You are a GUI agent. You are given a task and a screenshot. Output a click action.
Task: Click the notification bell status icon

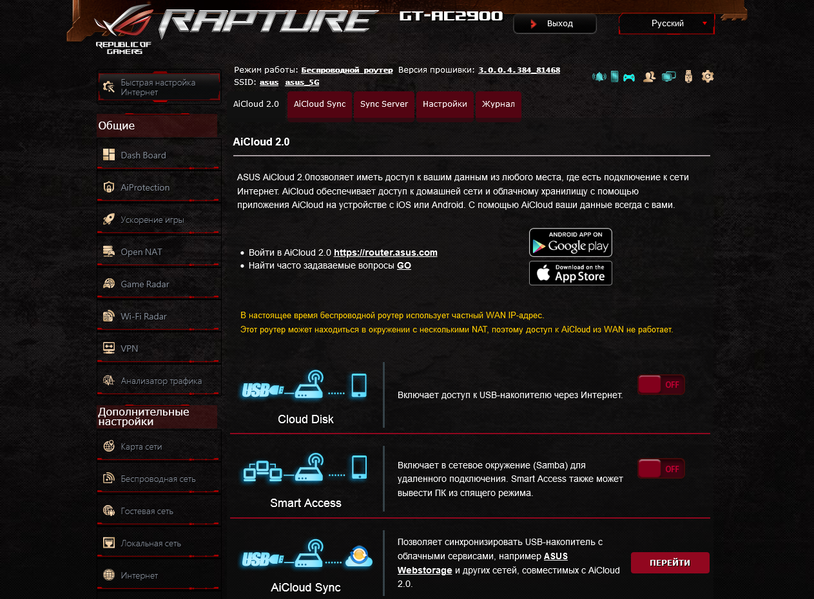pyautogui.click(x=599, y=77)
